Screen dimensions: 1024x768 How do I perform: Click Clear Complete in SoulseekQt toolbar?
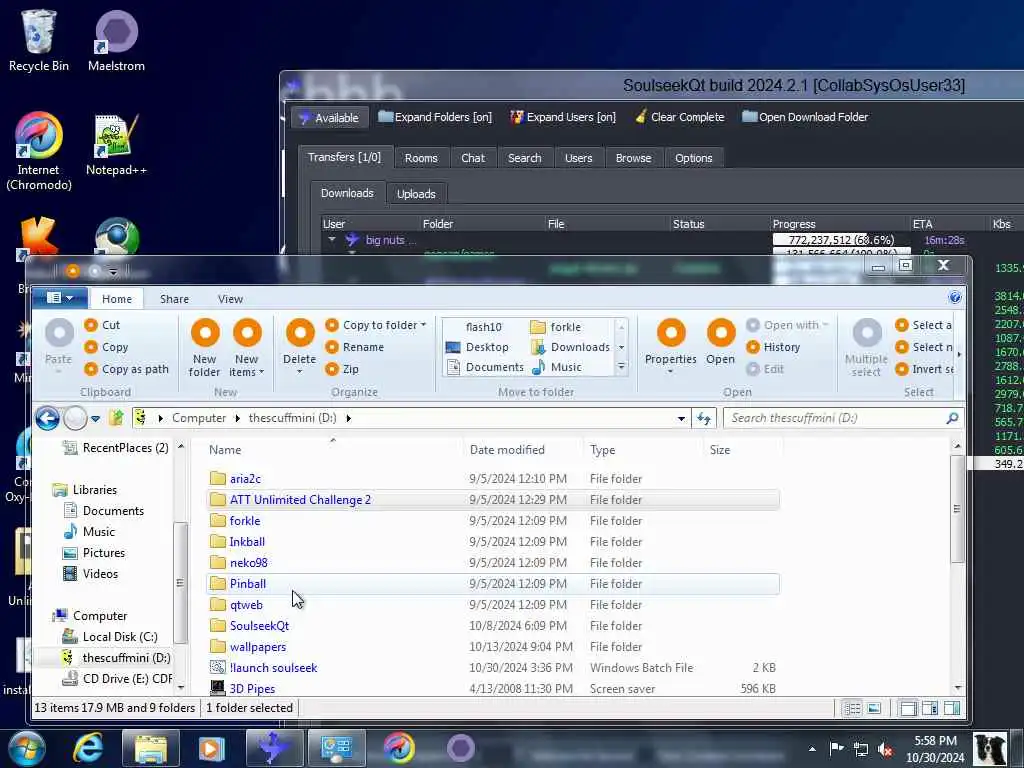[x=680, y=117]
